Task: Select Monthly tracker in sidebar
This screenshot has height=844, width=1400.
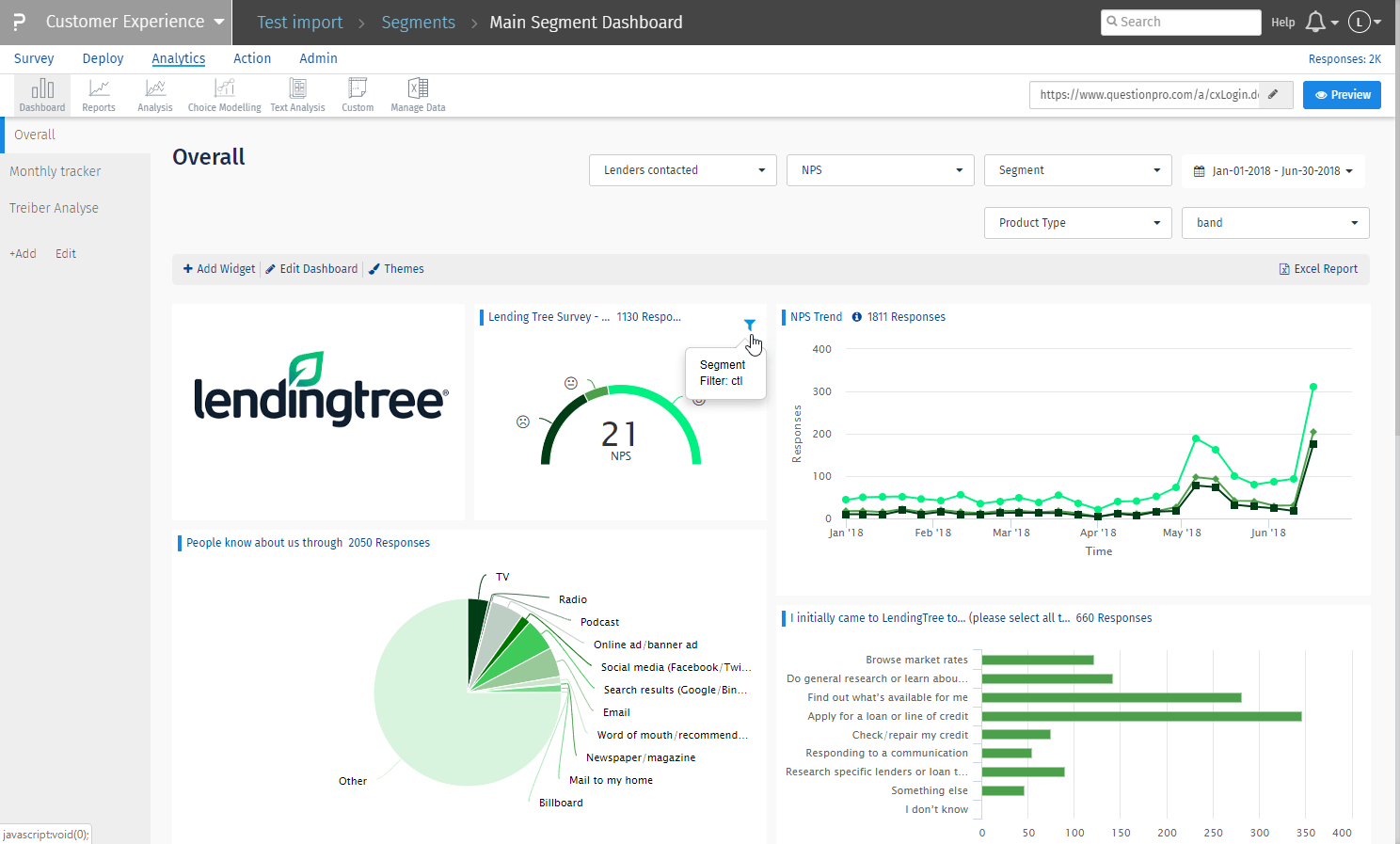Action: (x=56, y=171)
